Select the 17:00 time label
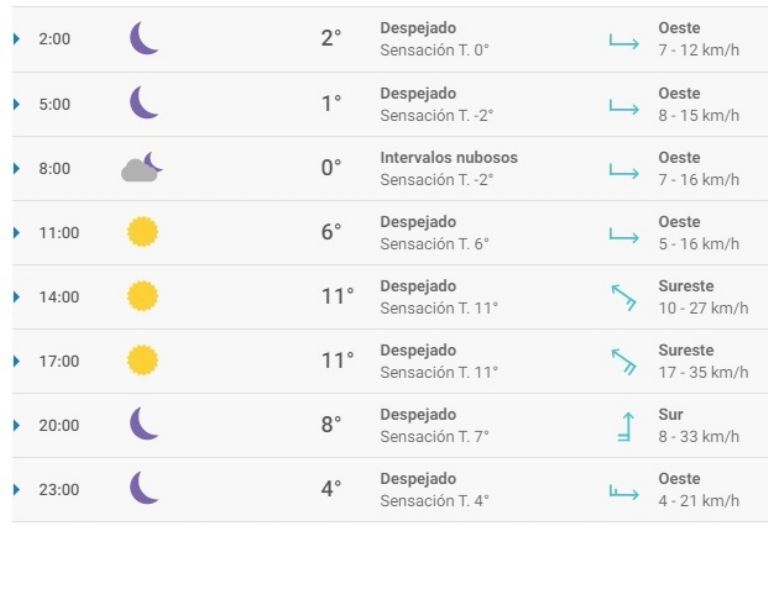 coord(59,361)
